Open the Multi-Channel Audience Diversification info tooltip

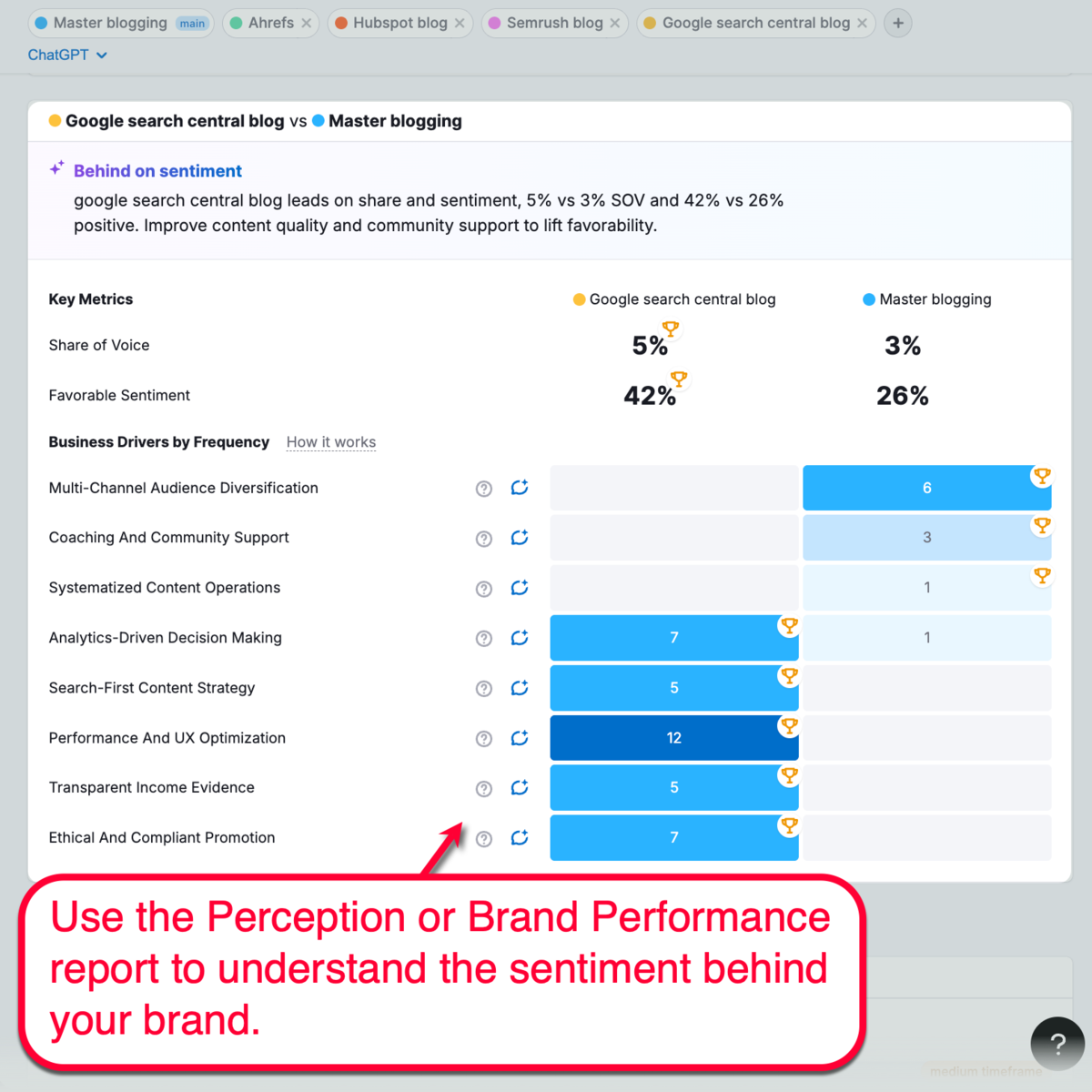[483, 488]
